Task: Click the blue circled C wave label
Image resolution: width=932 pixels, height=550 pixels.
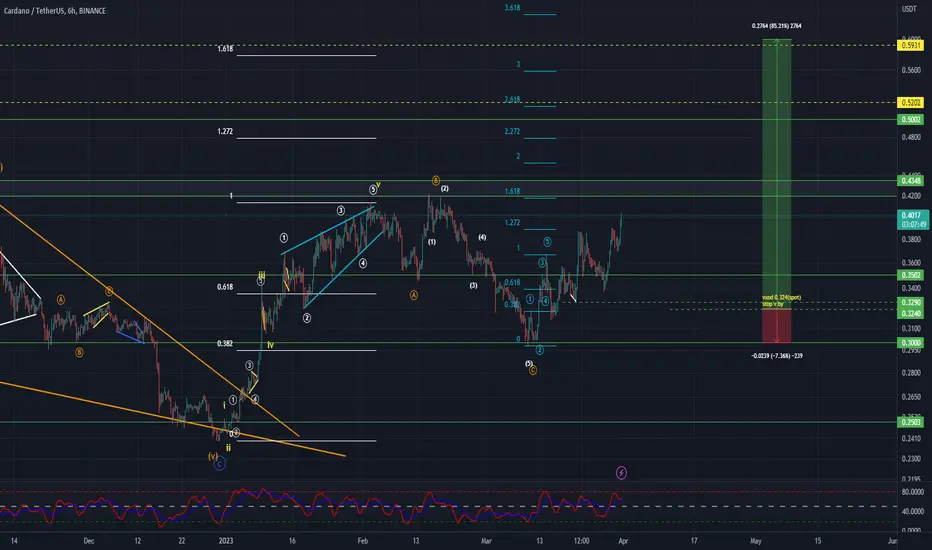Action: (219, 464)
